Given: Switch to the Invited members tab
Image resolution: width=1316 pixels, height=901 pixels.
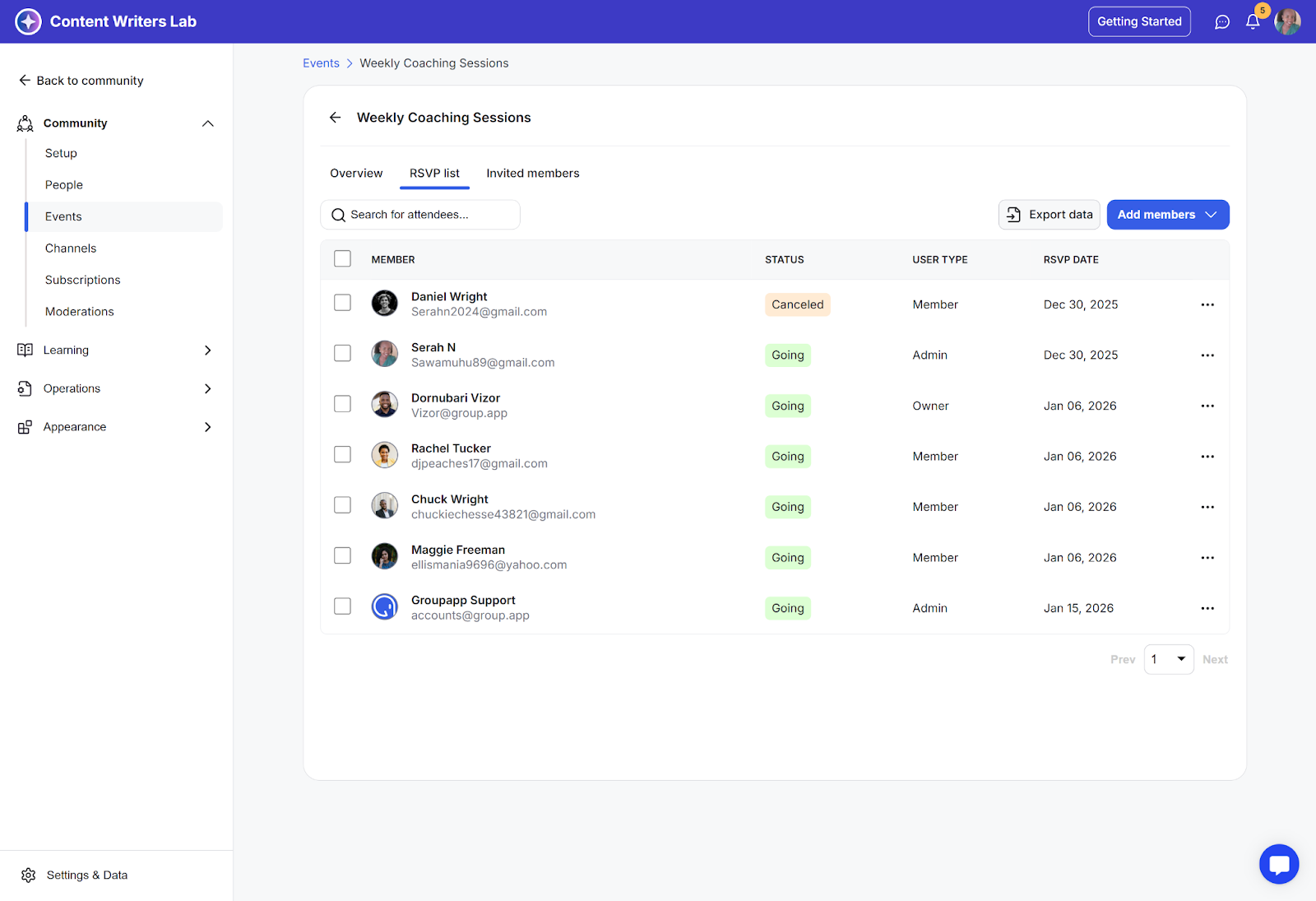Looking at the screenshot, I should click(x=532, y=174).
